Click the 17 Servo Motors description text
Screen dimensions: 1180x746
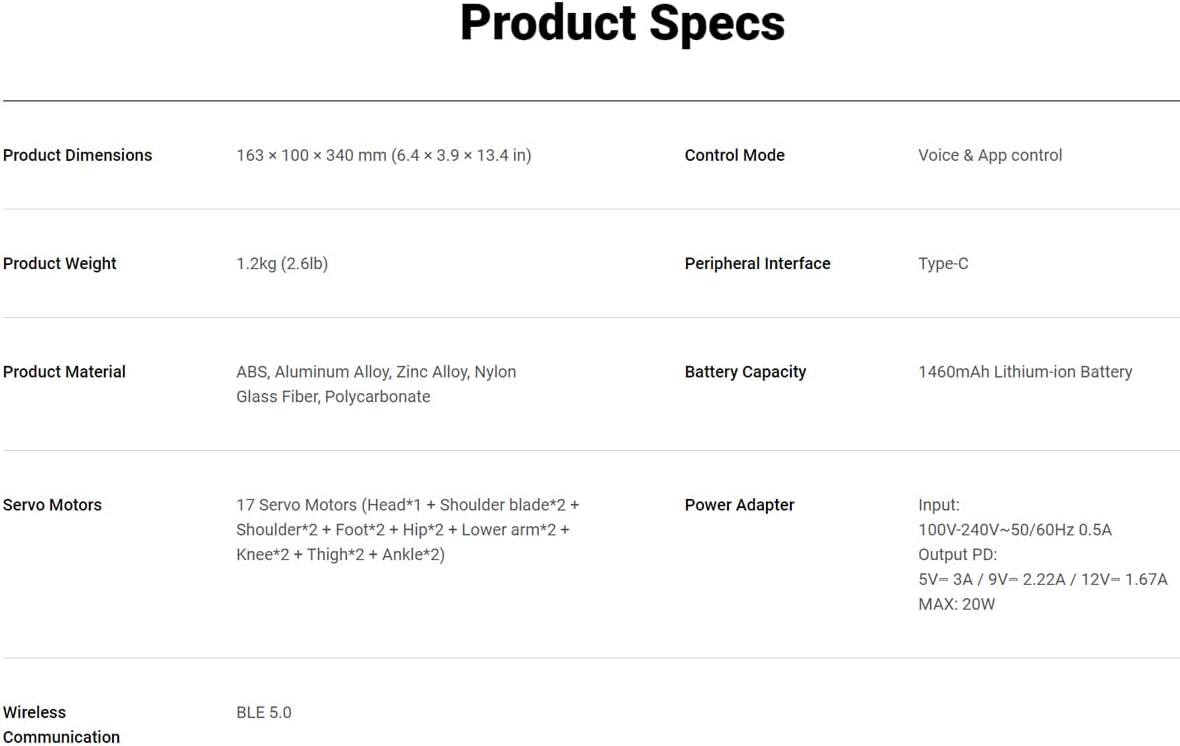[407, 529]
